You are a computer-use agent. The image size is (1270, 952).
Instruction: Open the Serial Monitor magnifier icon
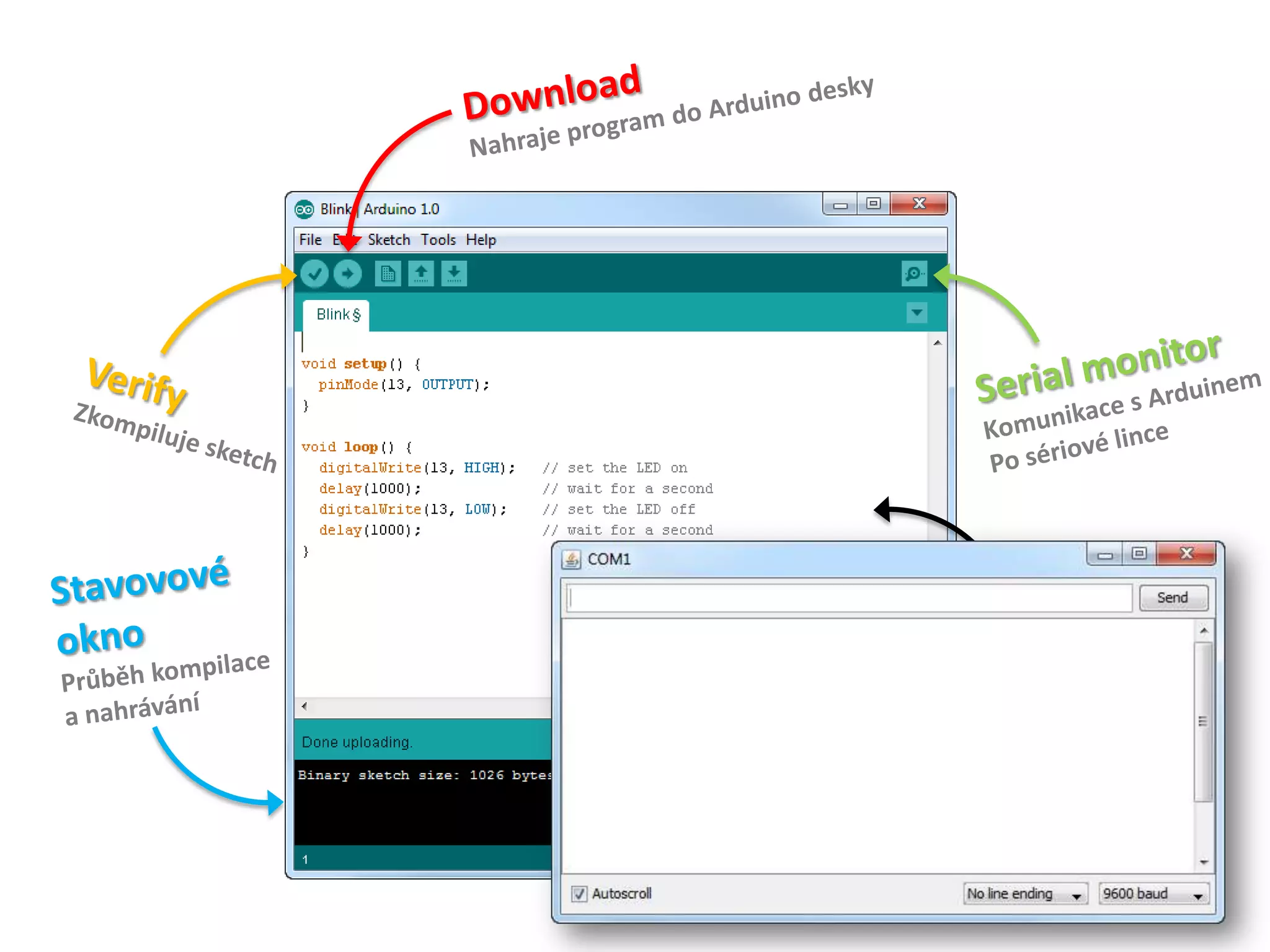point(913,273)
